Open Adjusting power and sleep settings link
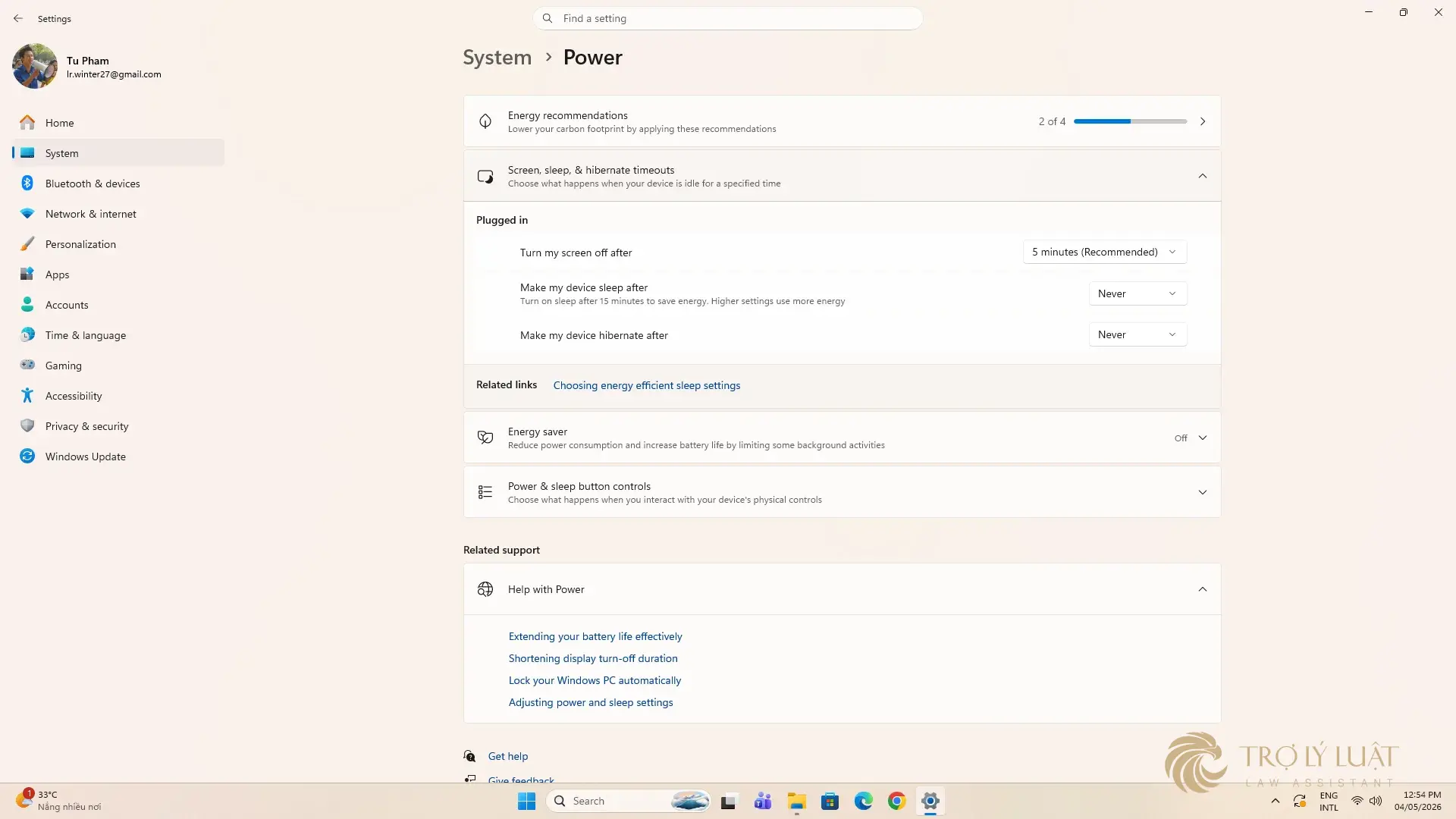The width and height of the screenshot is (1456, 819). point(591,702)
